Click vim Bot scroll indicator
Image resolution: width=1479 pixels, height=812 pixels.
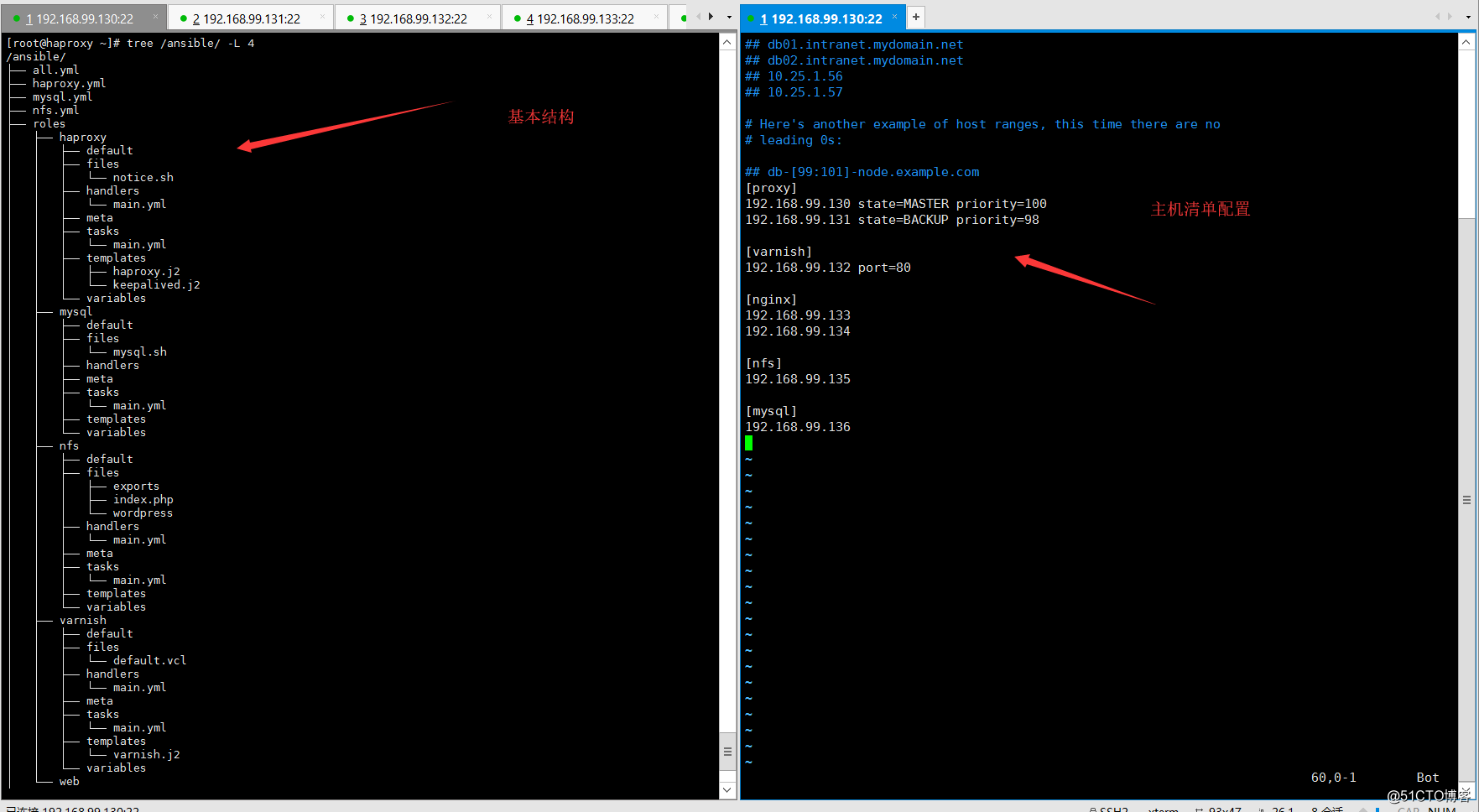[1428, 778]
